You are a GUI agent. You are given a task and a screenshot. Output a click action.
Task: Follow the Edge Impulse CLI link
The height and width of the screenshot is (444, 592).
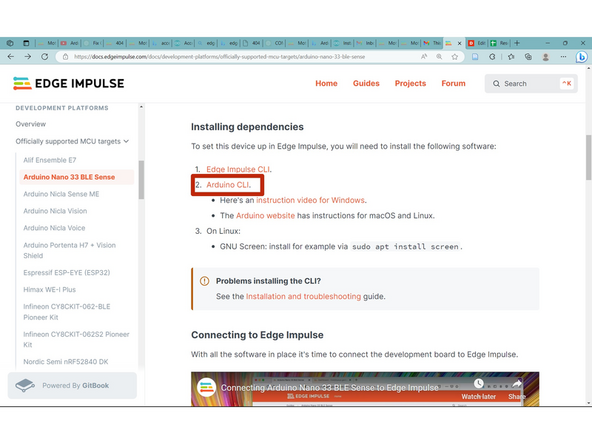[x=238, y=169]
